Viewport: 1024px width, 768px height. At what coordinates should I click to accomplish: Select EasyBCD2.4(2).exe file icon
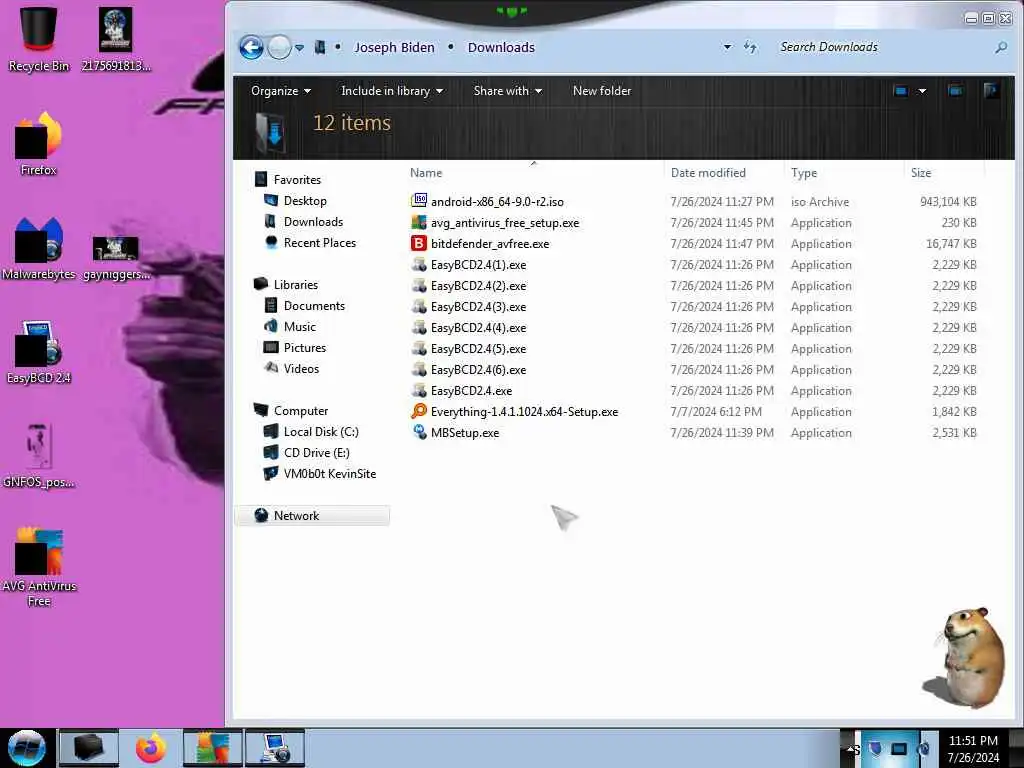(x=419, y=285)
